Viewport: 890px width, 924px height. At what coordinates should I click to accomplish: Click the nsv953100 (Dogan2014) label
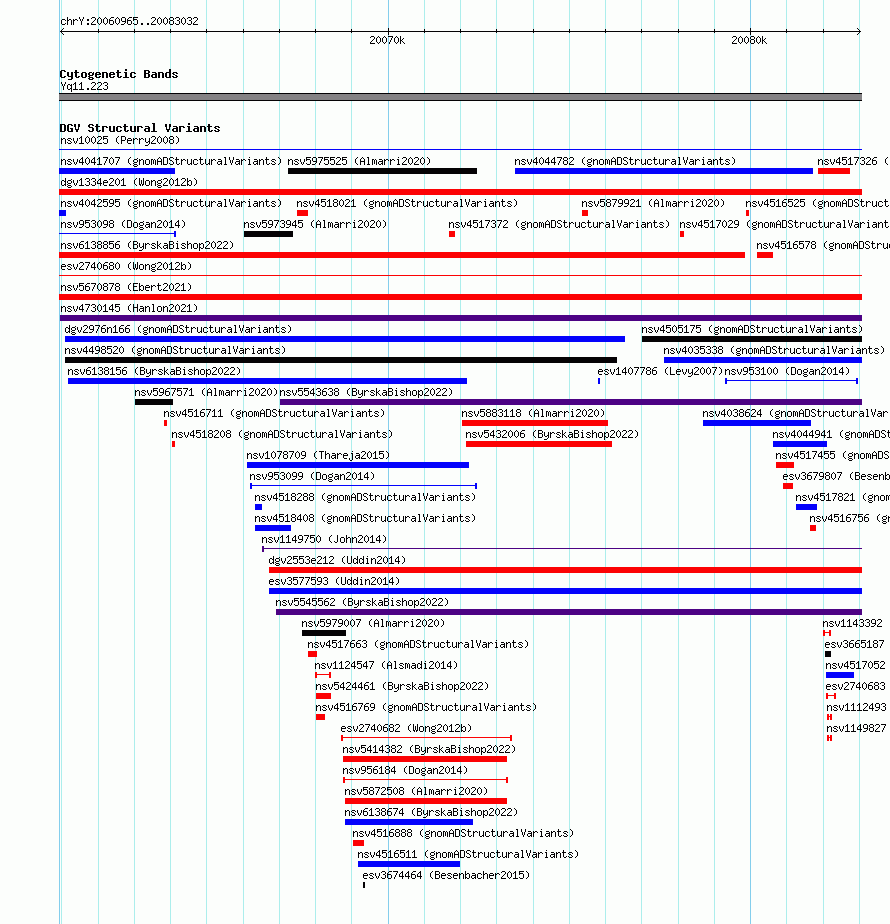[x=787, y=371]
